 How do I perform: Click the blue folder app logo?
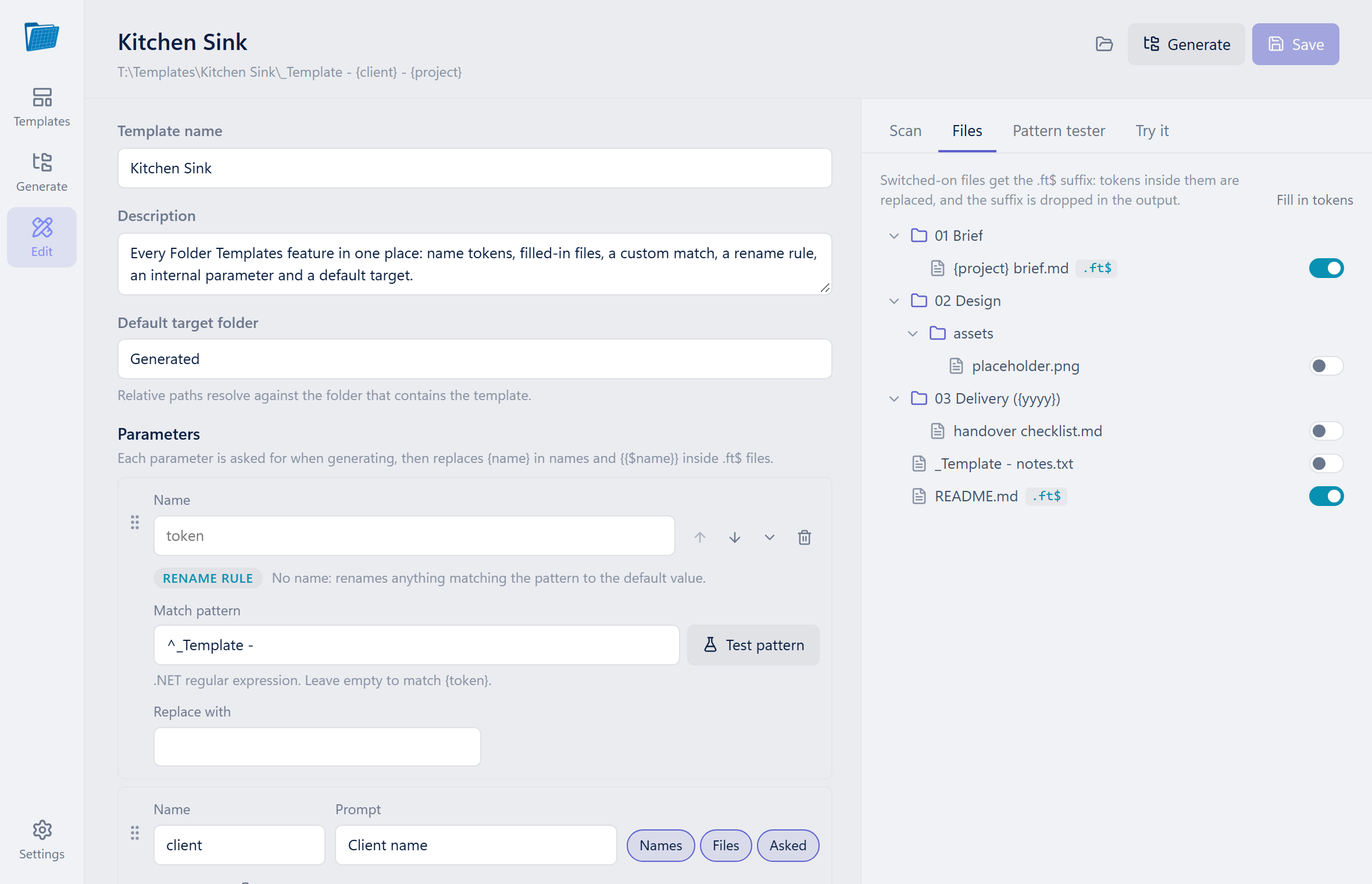(42, 37)
